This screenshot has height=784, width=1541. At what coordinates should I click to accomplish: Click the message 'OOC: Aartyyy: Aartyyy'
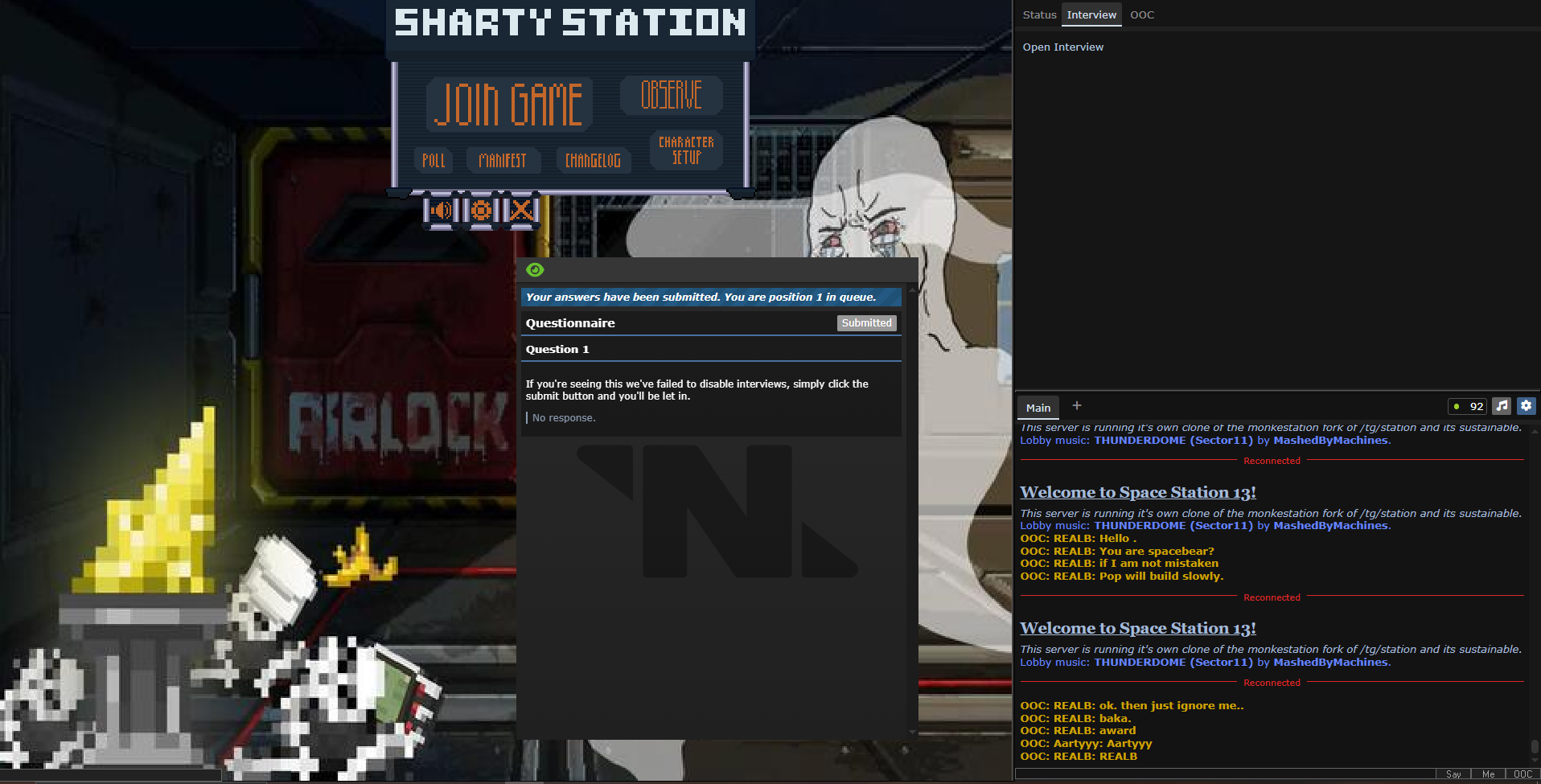pyautogui.click(x=1087, y=743)
